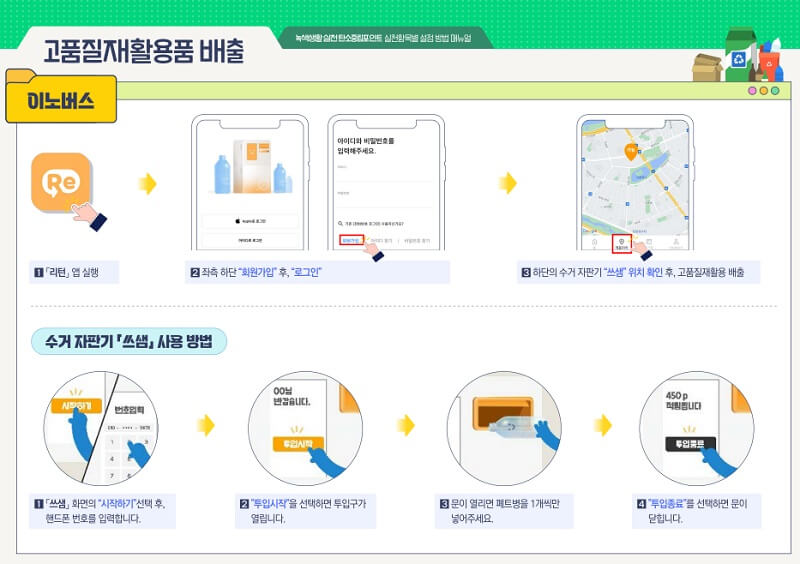Click the vending machine image in first phone
800x564 pixels.
252,166
